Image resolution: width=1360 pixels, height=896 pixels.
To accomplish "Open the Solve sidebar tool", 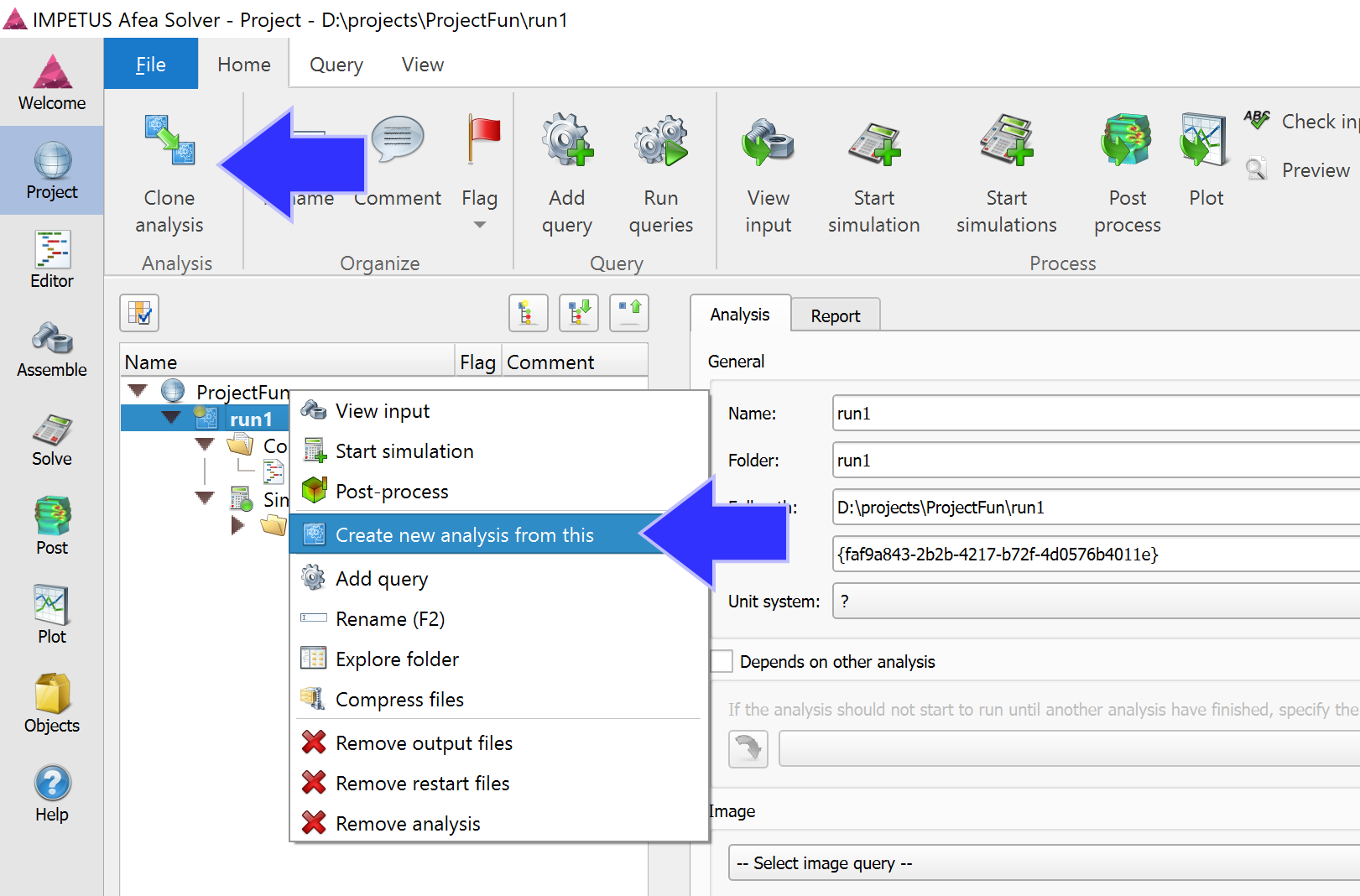I will [52, 438].
